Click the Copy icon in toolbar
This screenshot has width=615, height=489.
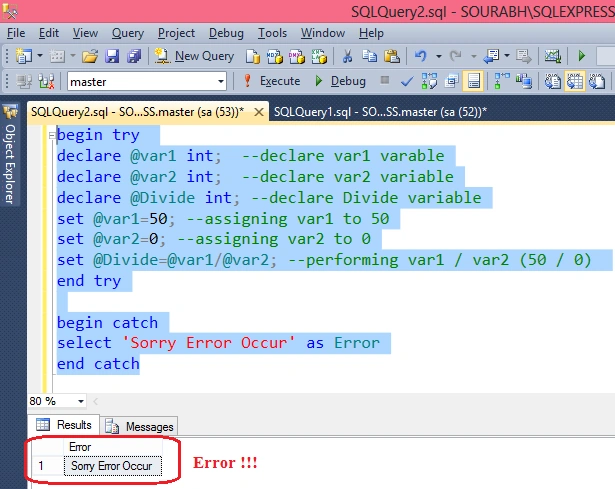click(x=369, y=56)
